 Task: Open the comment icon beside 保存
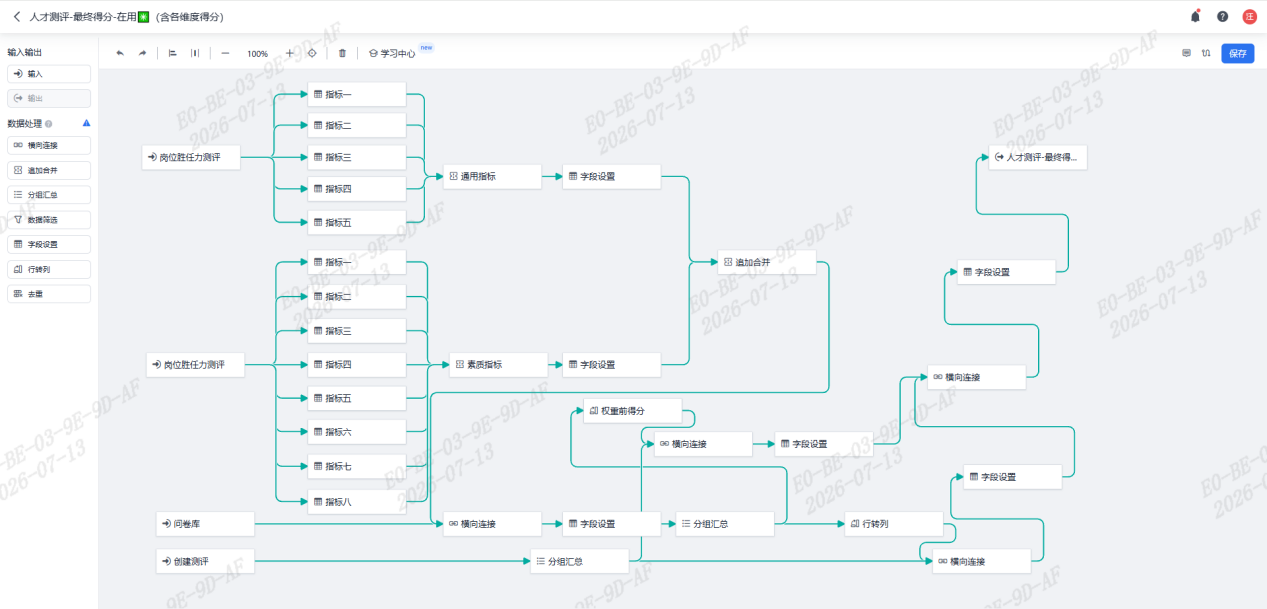[x=1186, y=53]
